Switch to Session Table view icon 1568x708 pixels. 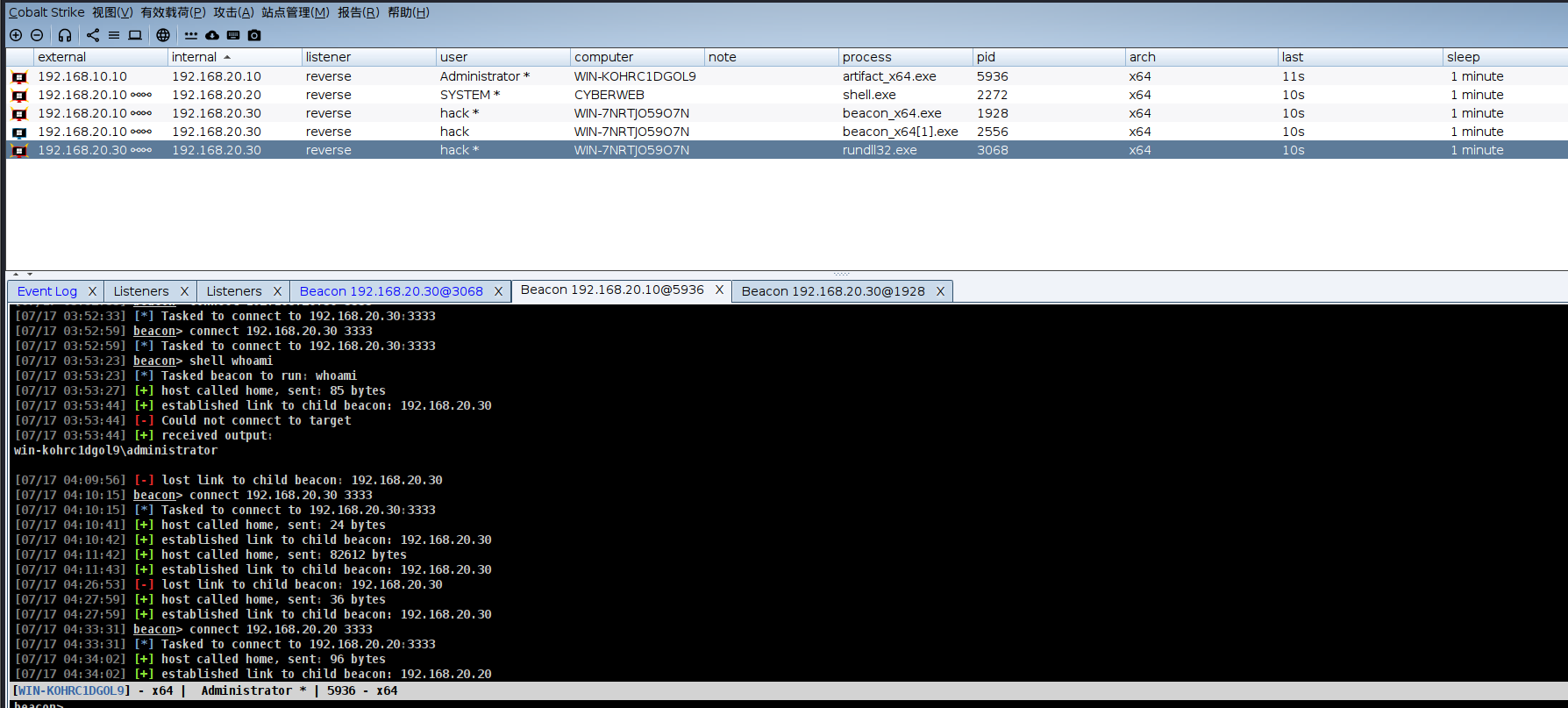click(x=114, y=35)
